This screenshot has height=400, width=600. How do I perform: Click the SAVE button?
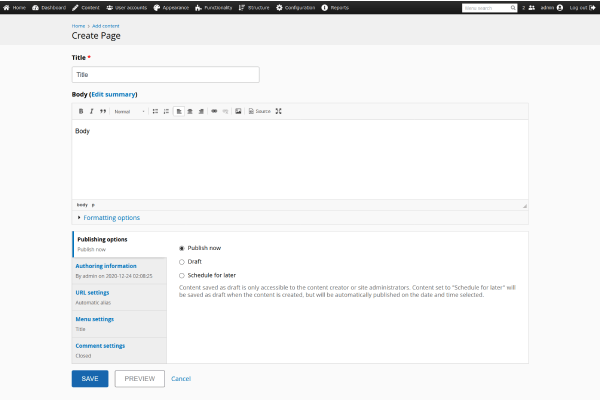90,379
